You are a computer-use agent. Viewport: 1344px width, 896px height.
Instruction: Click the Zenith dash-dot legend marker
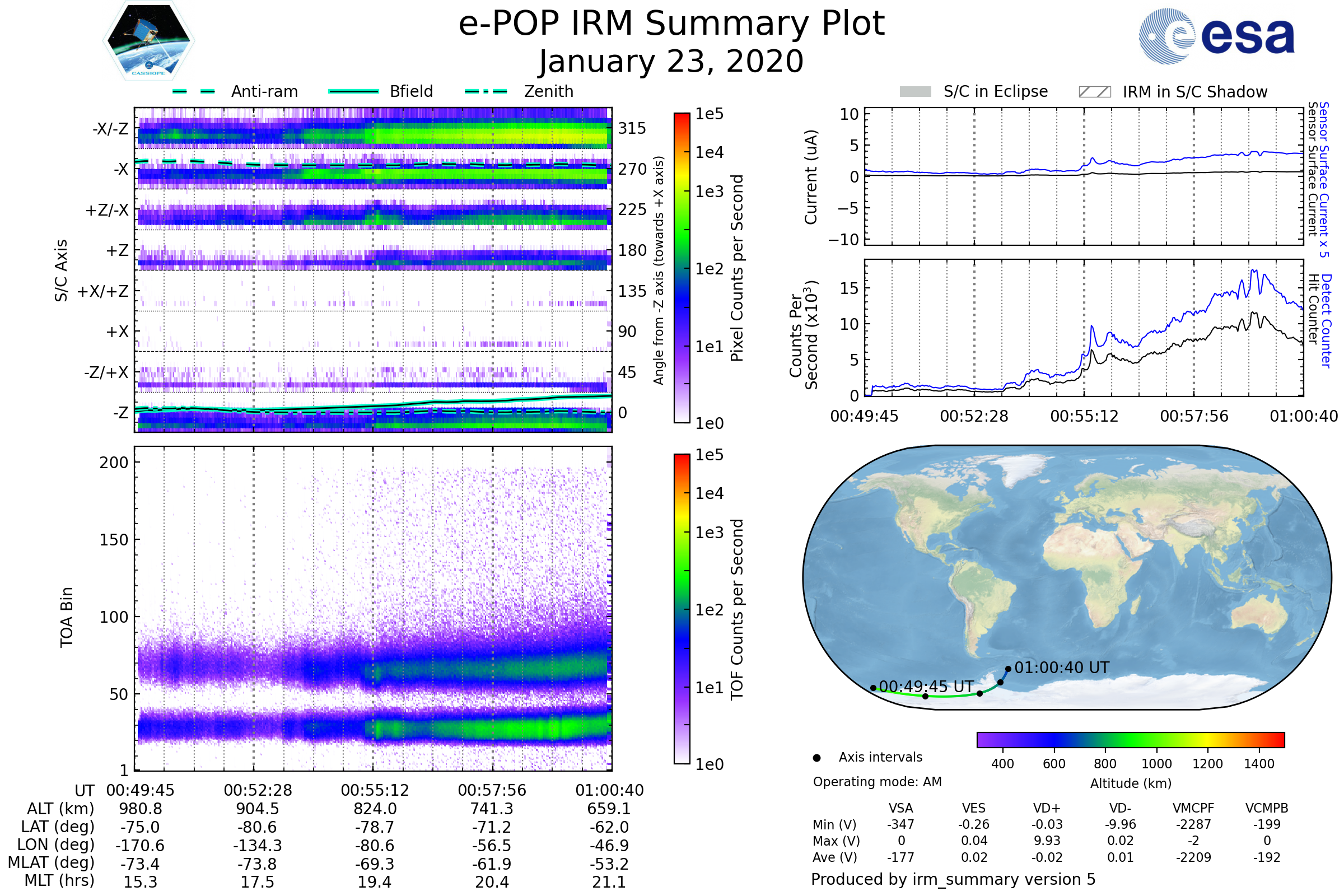point(486,91)
